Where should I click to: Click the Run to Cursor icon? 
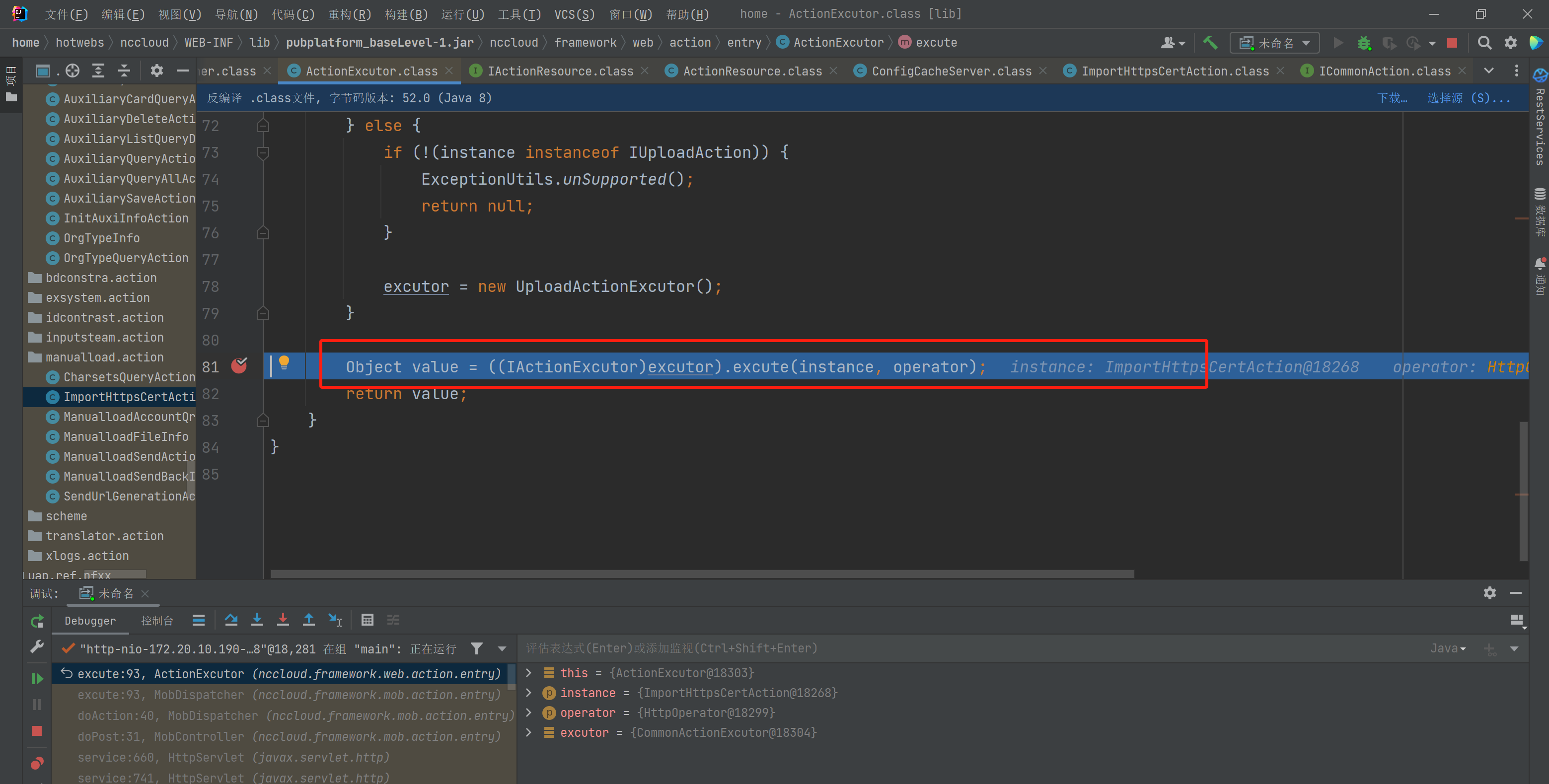(x=335, y=620)
